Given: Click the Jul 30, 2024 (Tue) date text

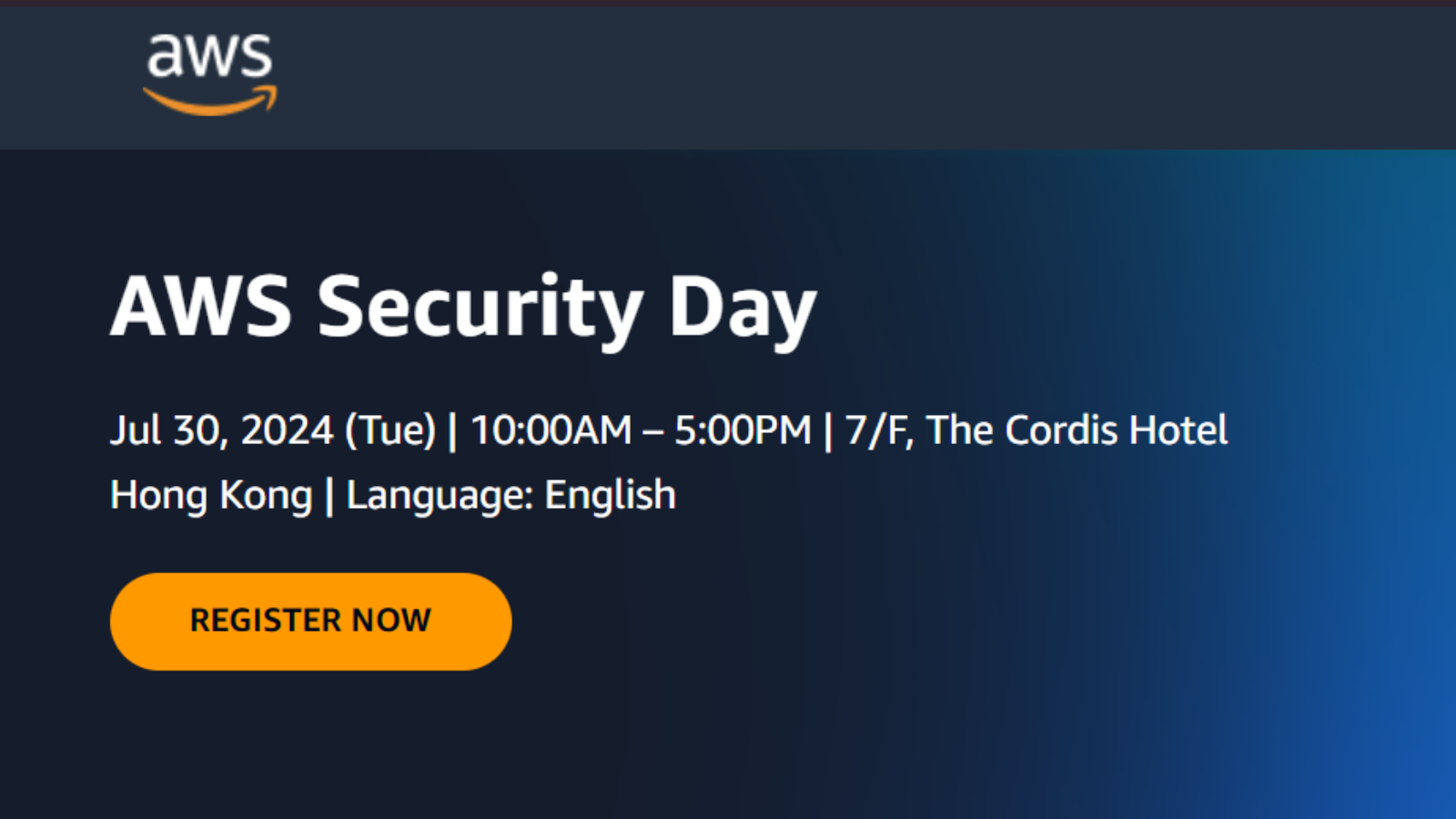Looking at the screenshot, I should coord(273,430).
